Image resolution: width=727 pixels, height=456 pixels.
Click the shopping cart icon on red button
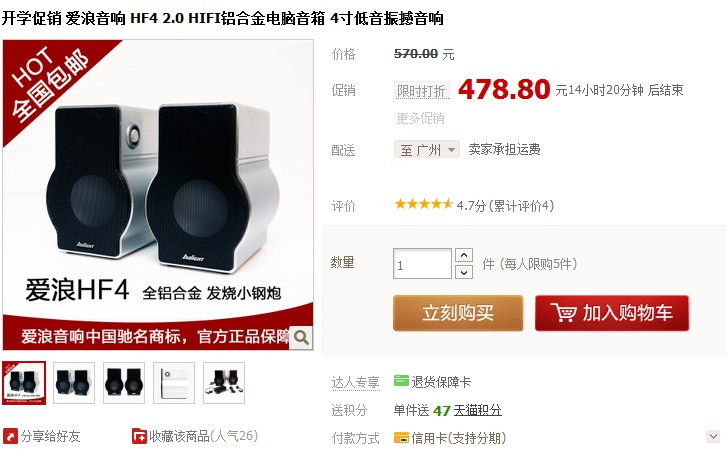pos(563,313)
